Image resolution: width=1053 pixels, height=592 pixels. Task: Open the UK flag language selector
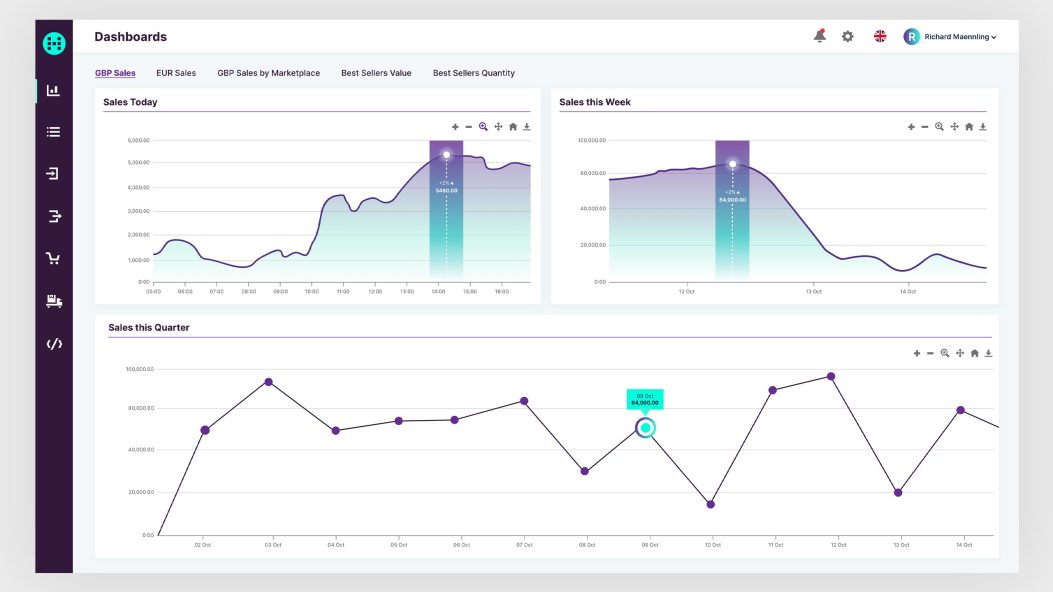pyautogui.click(x=880, y=37)
